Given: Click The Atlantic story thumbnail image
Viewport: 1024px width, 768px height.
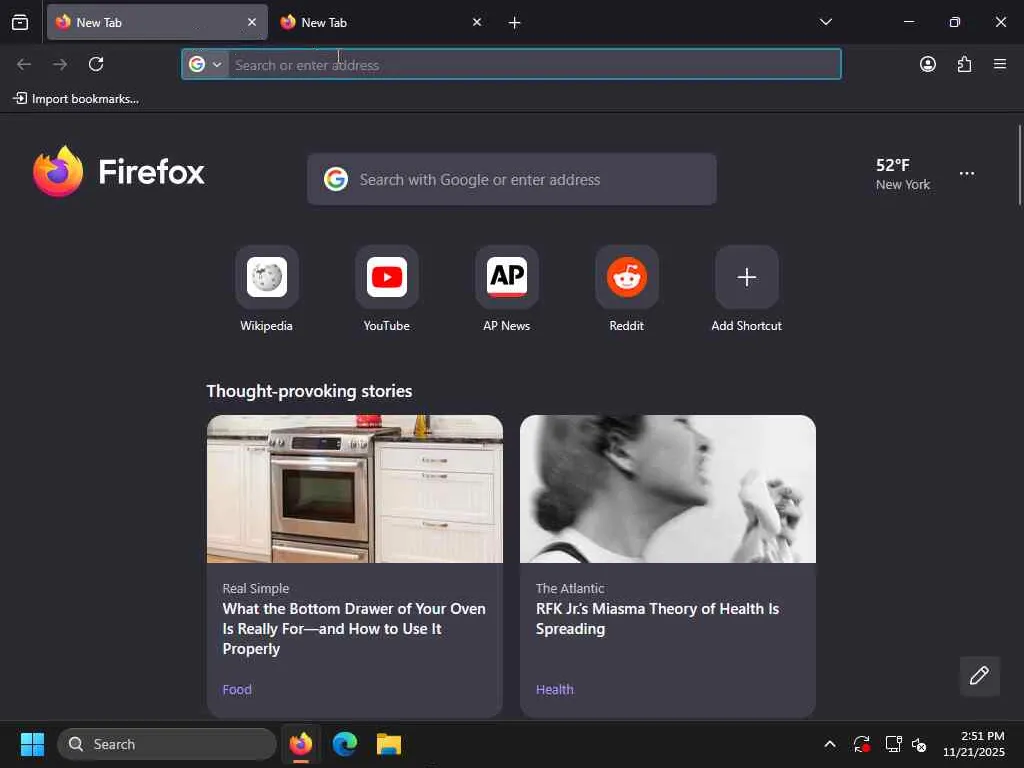Looking at the screenshot, I should click(x=668, y=489).
